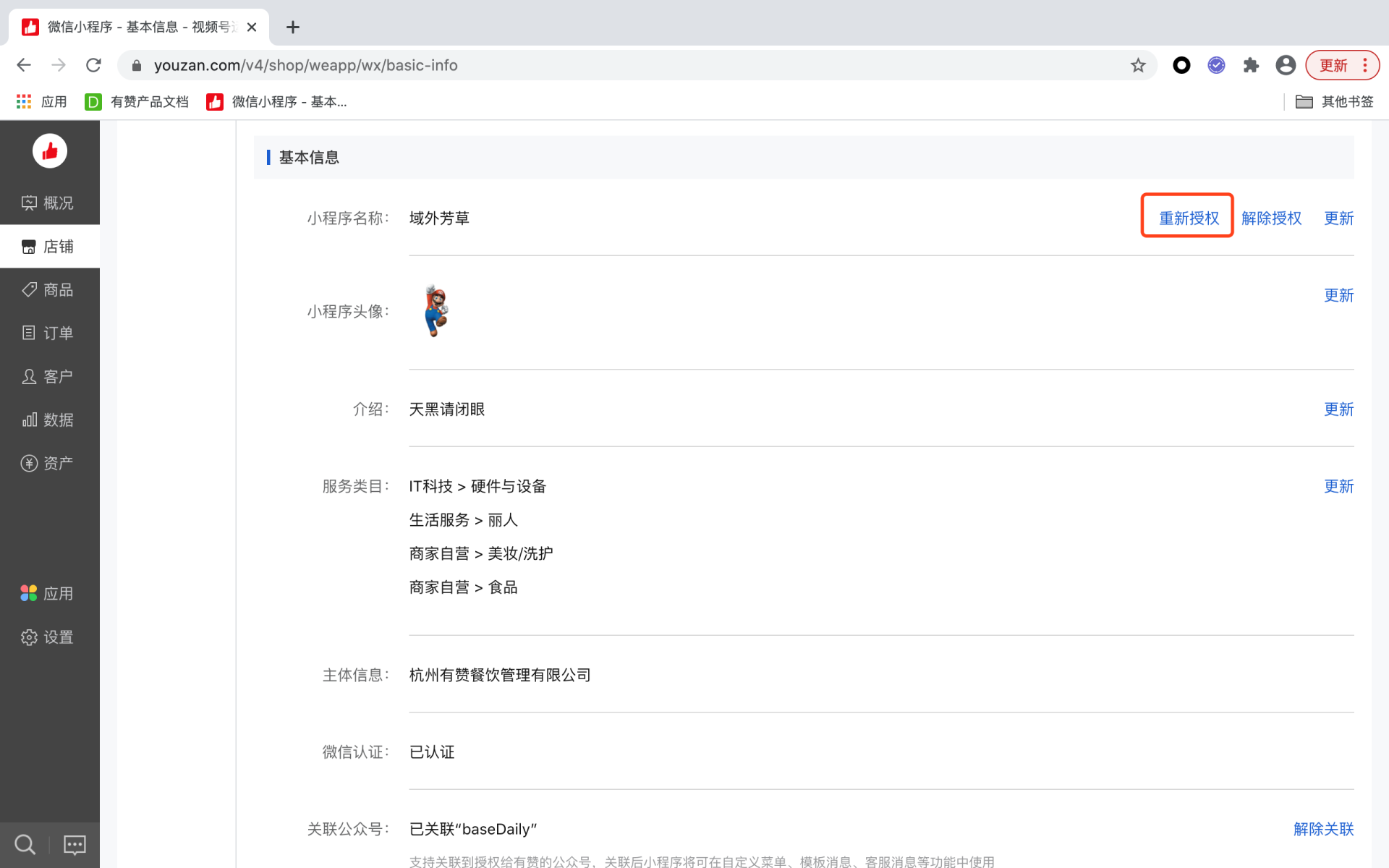Screen dimensions: 1389x868
Task: Click the Mario mini-program avatar image
Action: pyautogui.click(x=436, y=311)
